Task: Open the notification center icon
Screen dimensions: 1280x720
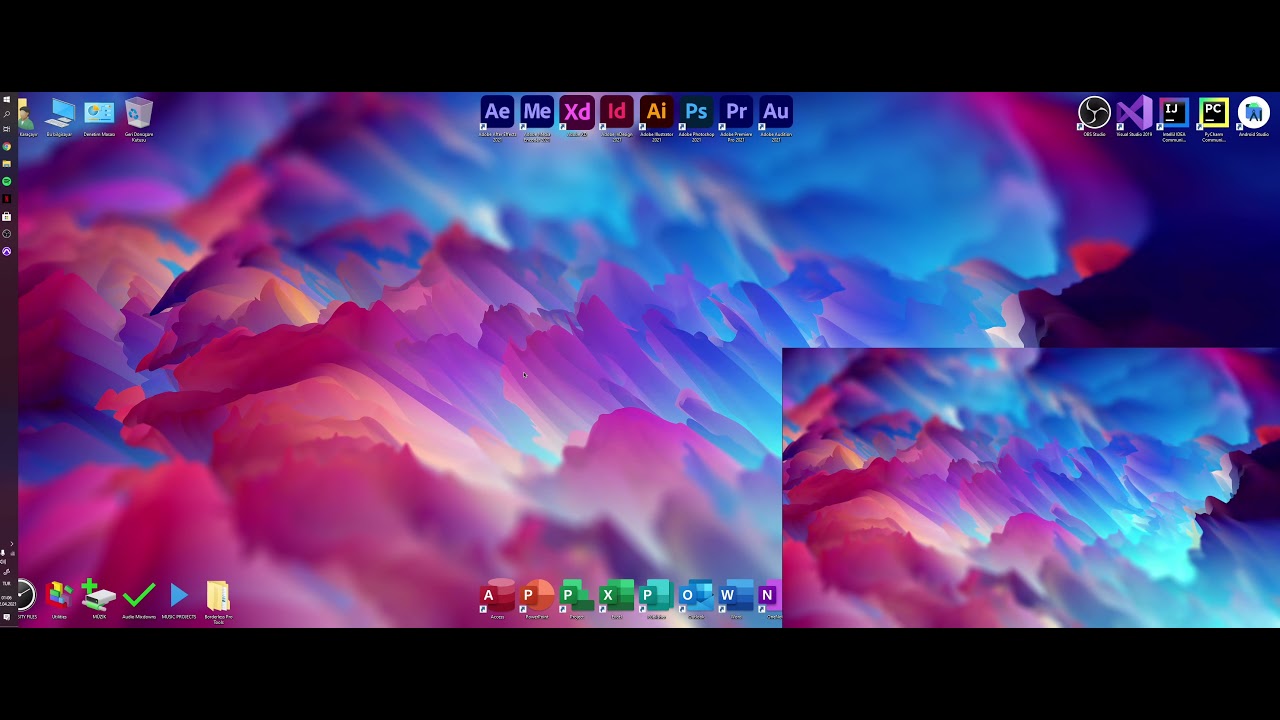Action: tap(7, 617)
